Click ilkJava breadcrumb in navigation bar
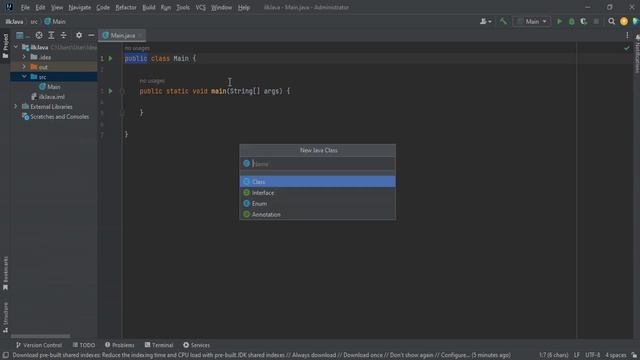The height and width of the screenshot is (360, 640). coord(14,22)
